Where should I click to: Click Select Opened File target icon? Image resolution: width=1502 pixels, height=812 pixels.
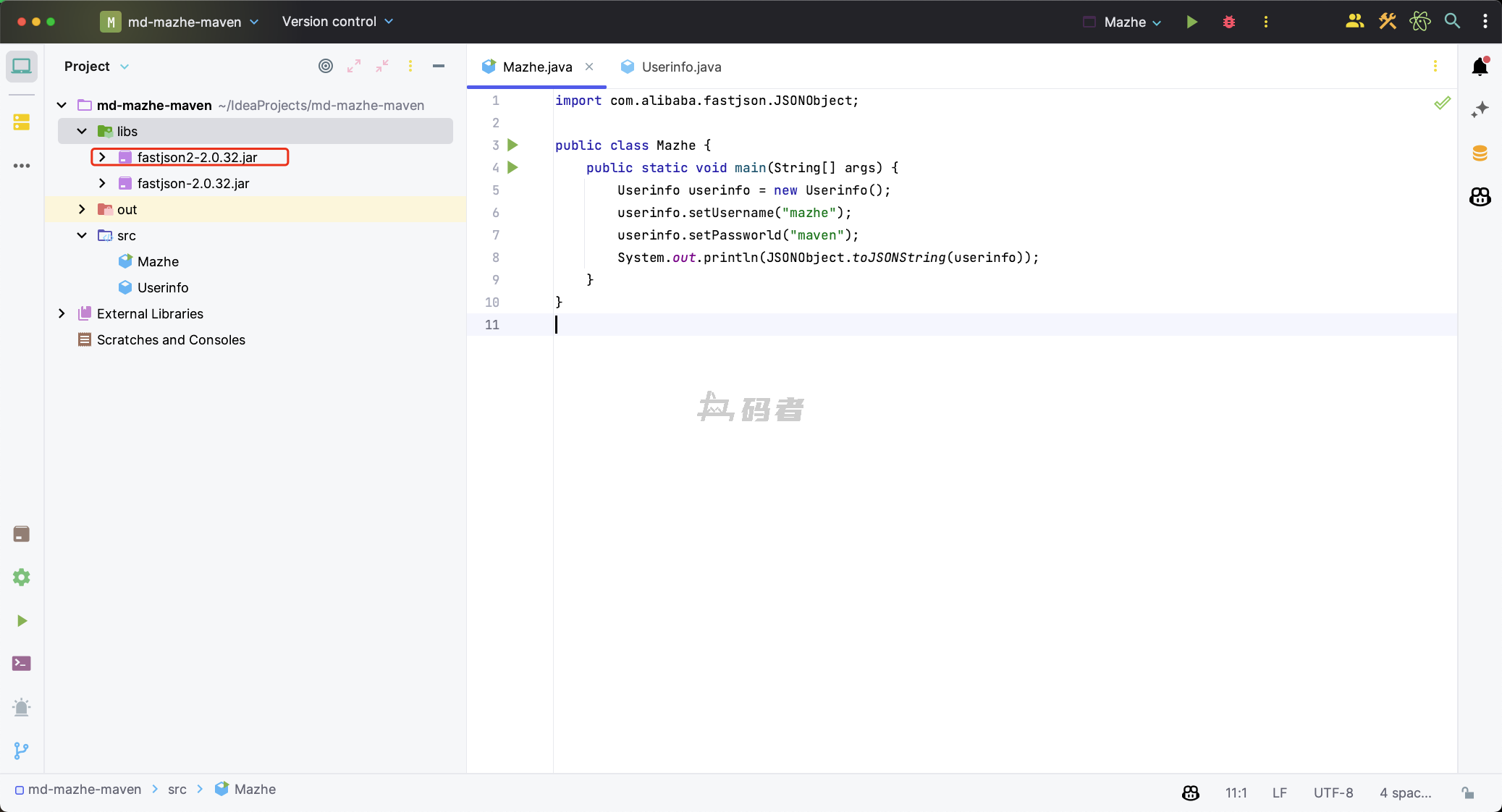point(326,66)
